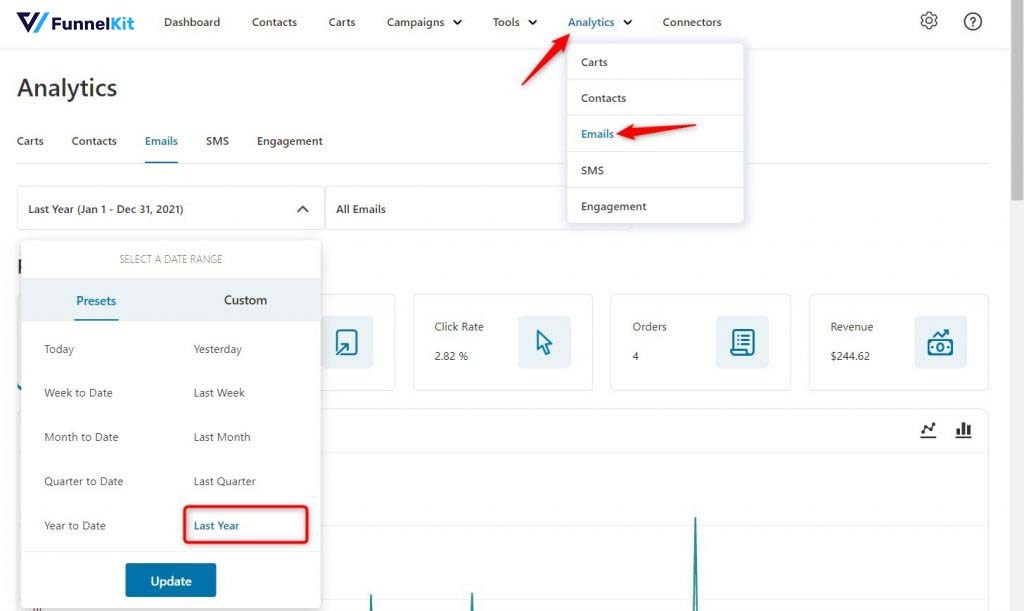Viewport: 1024px width, 611px height.
Task: Collapse the Last Year date range selector
Action: (x=170, y=209)
